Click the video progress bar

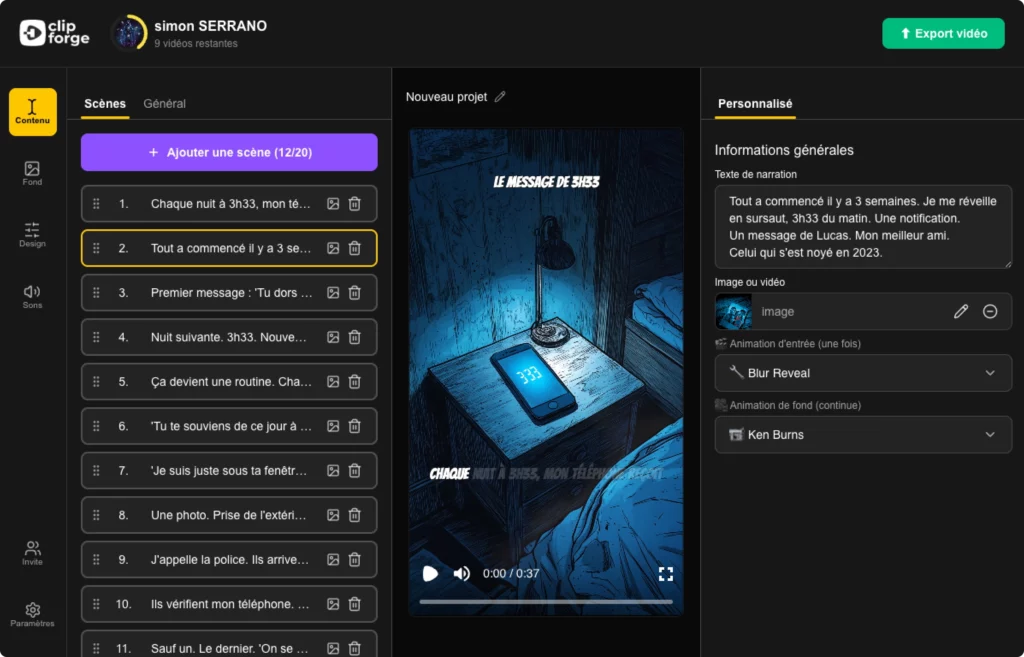[x=545, y=602]
